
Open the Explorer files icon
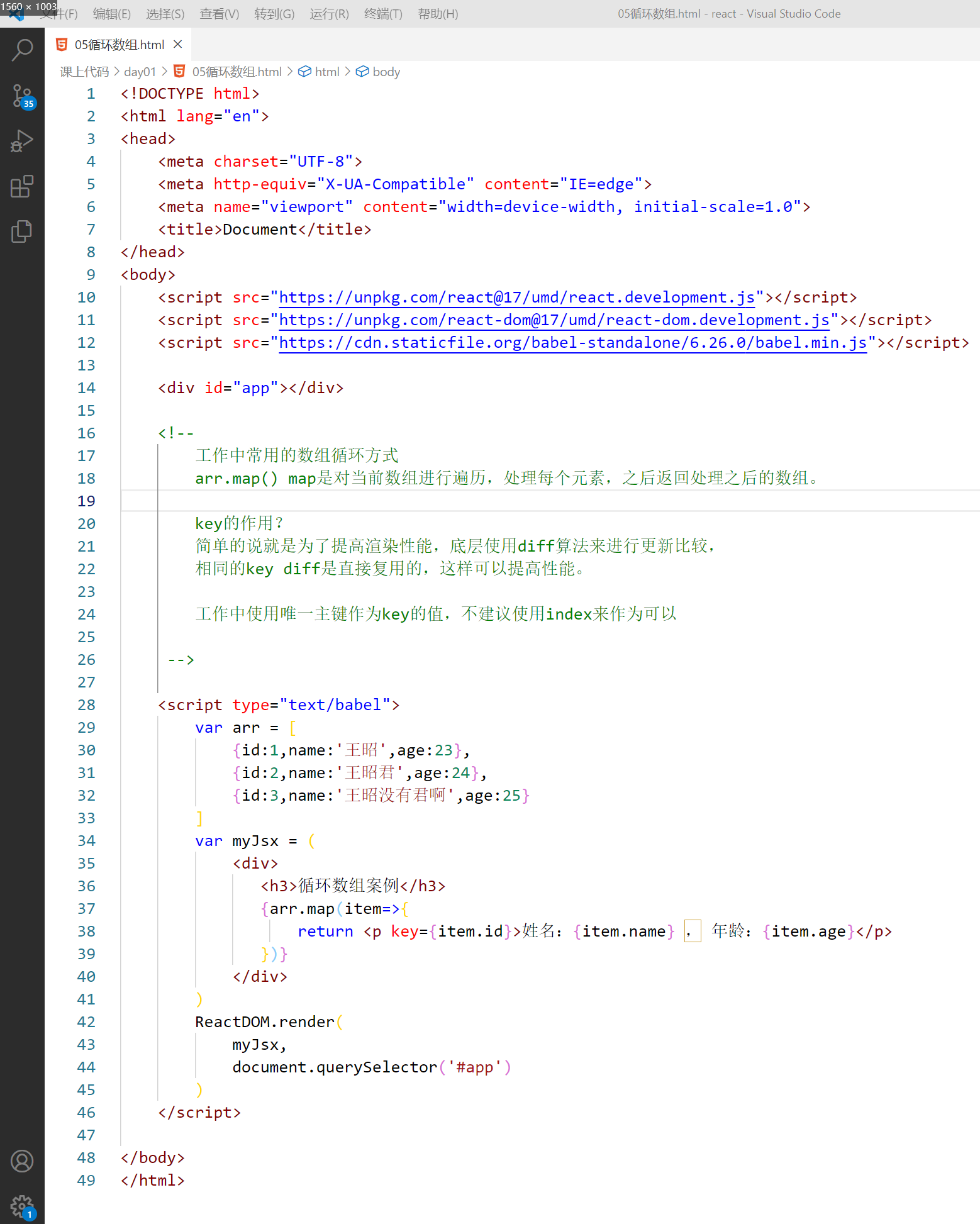22,231
